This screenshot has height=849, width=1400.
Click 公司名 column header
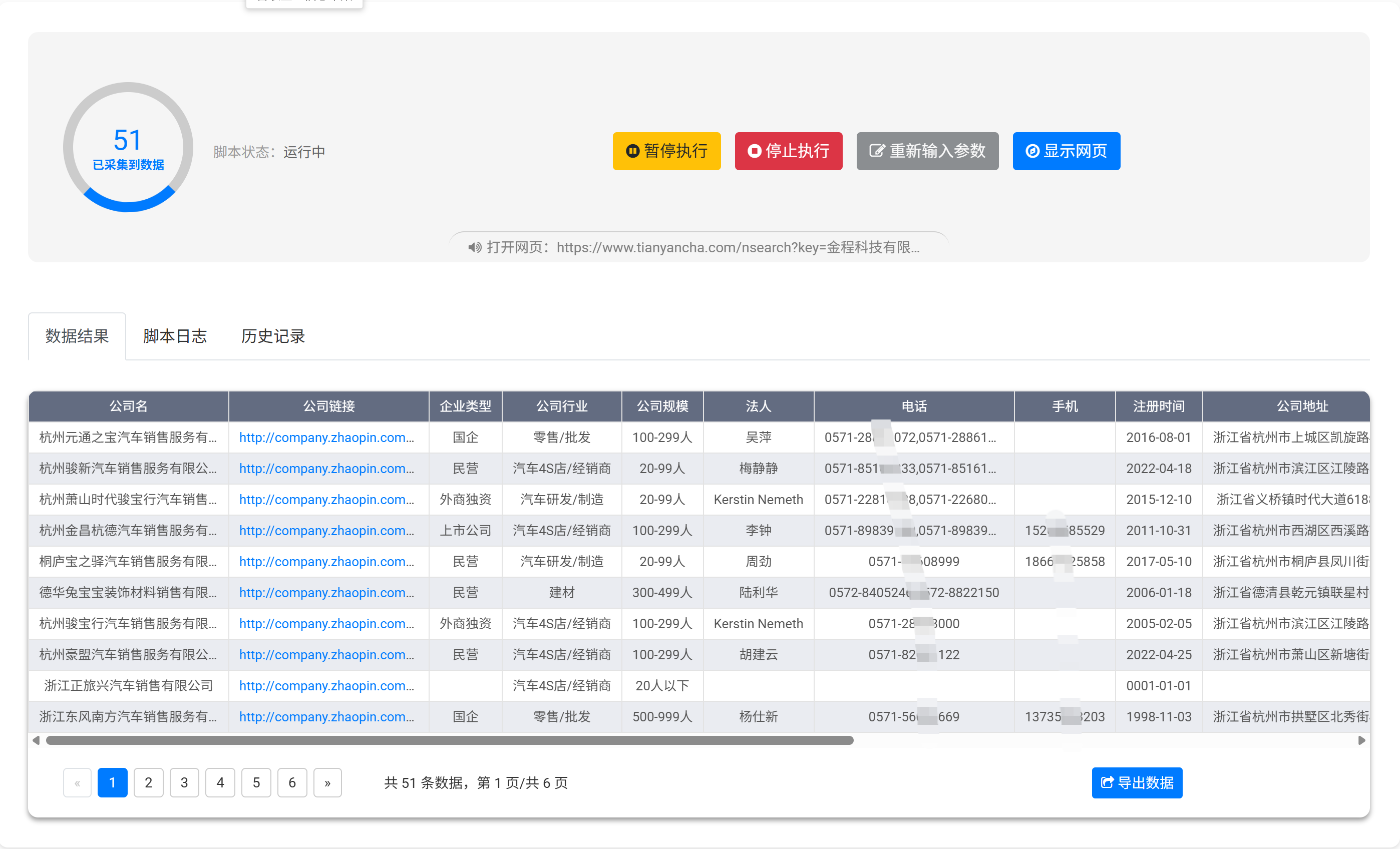pos(128,406)
